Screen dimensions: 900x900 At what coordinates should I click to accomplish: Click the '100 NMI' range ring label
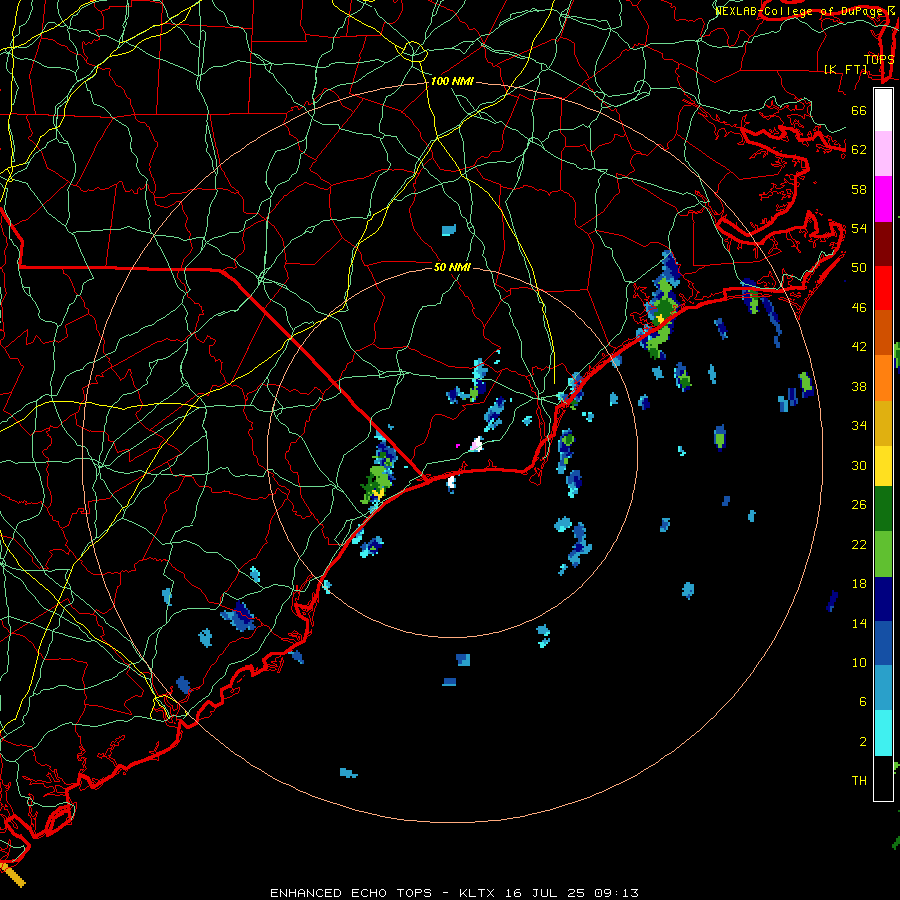tap(452, 82)
